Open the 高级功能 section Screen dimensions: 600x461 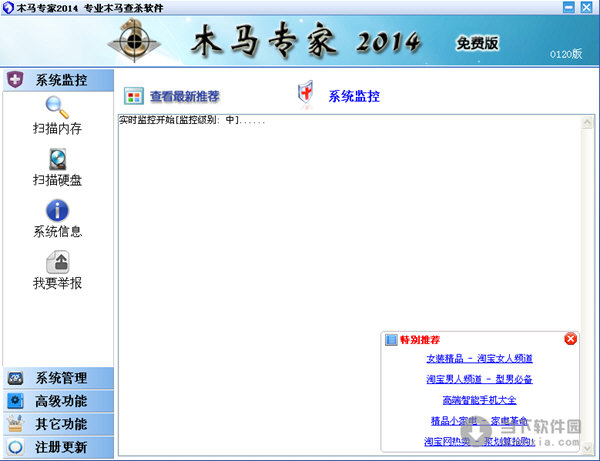point(59,401)
